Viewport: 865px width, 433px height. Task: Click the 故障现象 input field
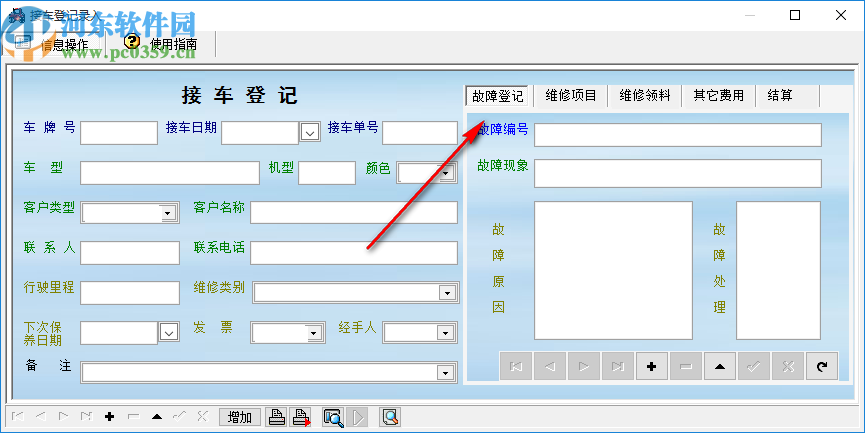coord(678,173)
